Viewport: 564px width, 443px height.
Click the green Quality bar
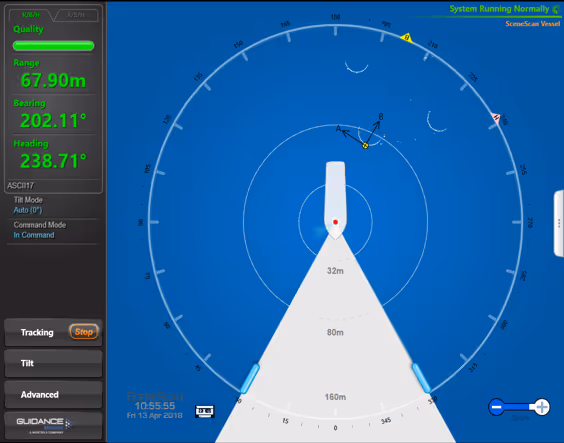click(53, 46)
